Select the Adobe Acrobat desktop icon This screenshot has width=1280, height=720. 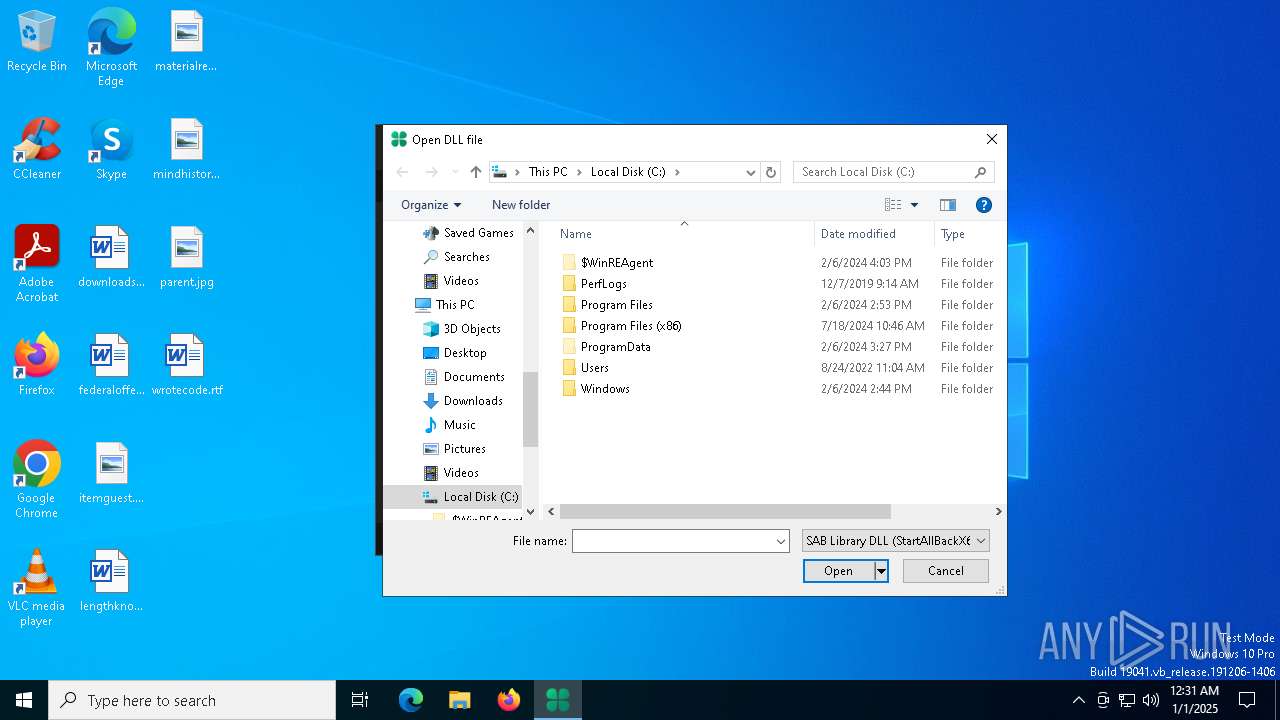37,264
